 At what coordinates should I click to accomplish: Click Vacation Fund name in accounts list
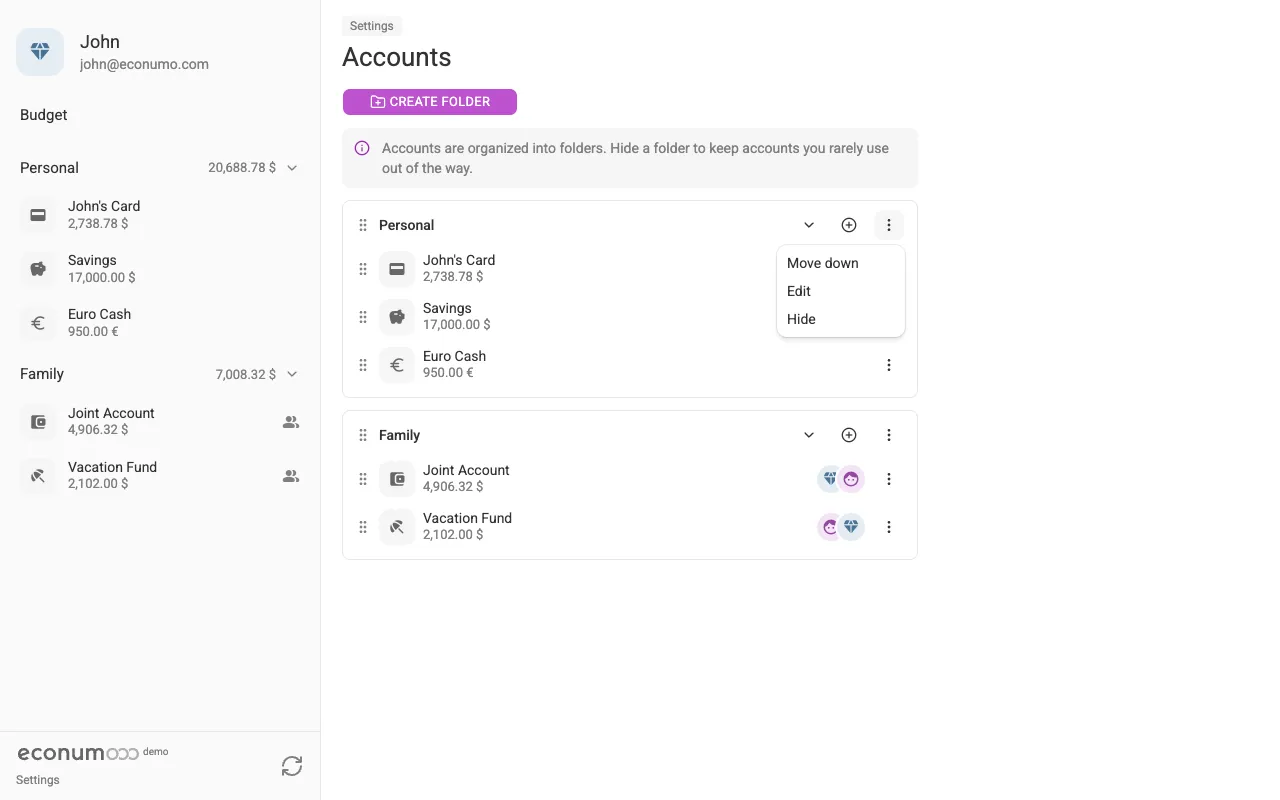pos(467,518)
